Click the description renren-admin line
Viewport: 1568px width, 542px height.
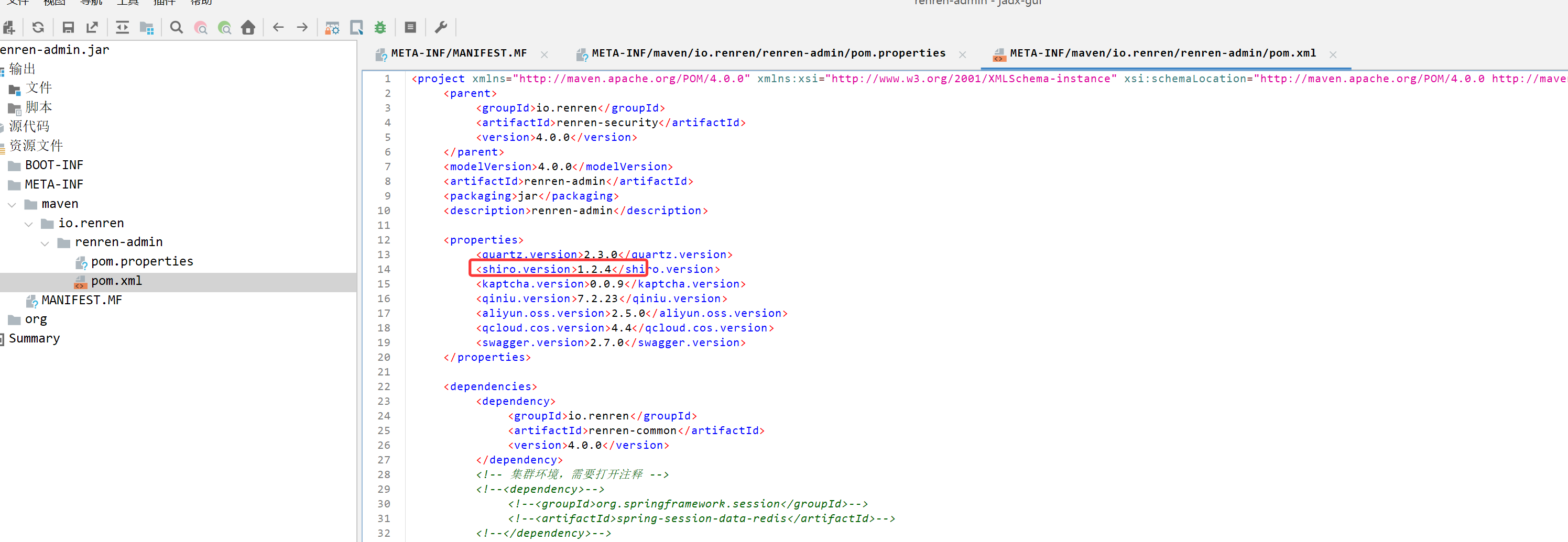point(576,211)
